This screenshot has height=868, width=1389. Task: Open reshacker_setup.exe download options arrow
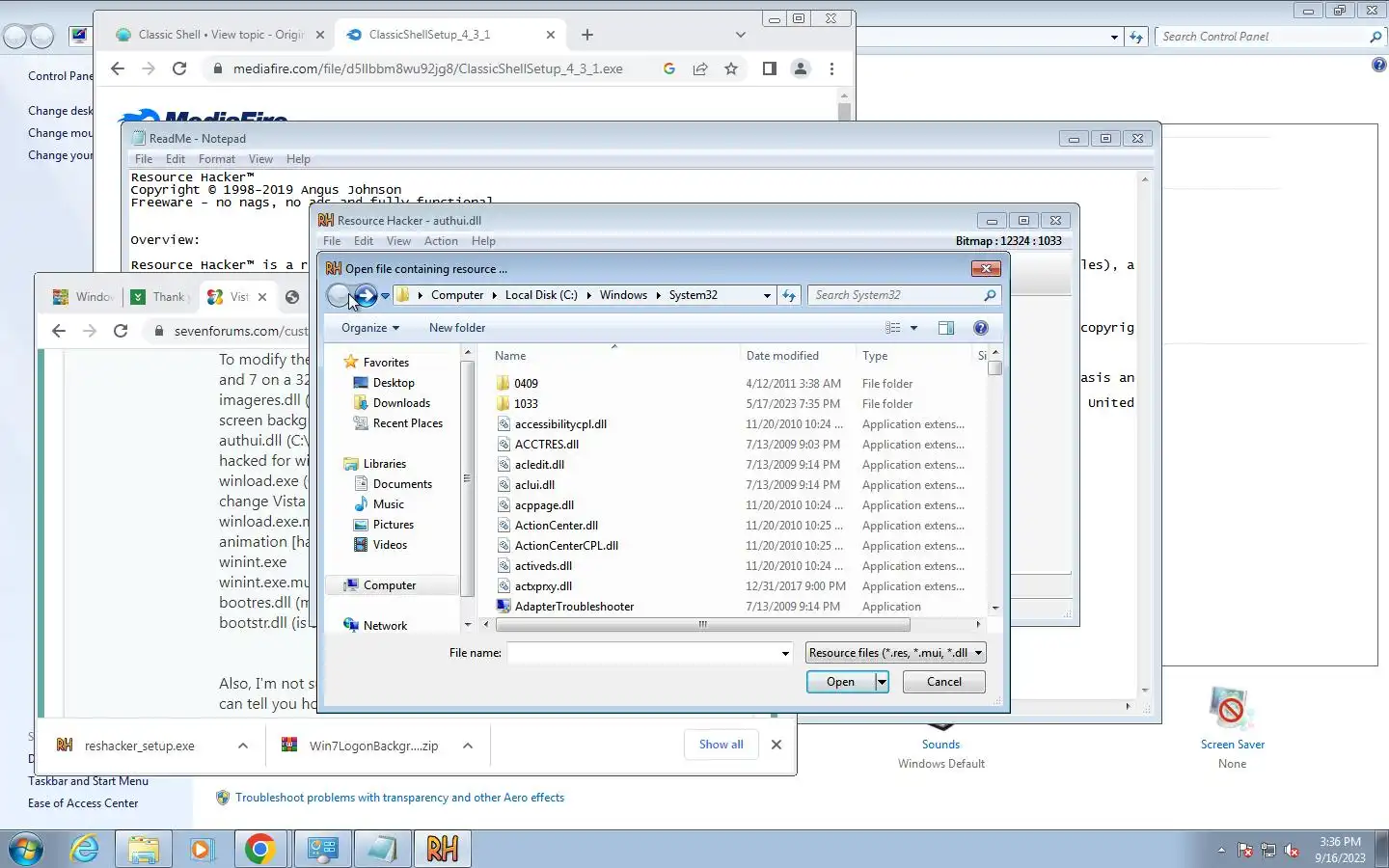tap(243, 746)
